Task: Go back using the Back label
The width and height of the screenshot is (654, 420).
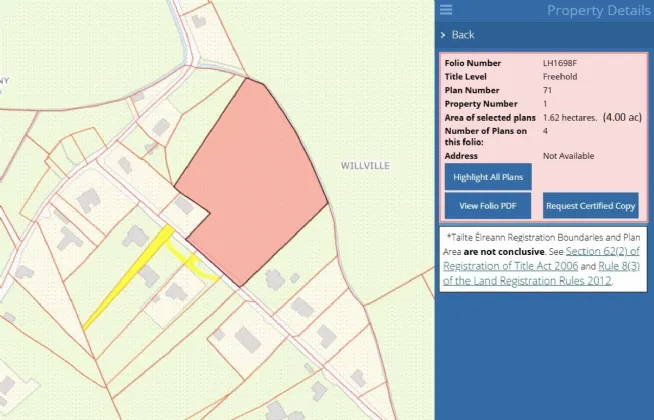Action: tap(463, 35)
